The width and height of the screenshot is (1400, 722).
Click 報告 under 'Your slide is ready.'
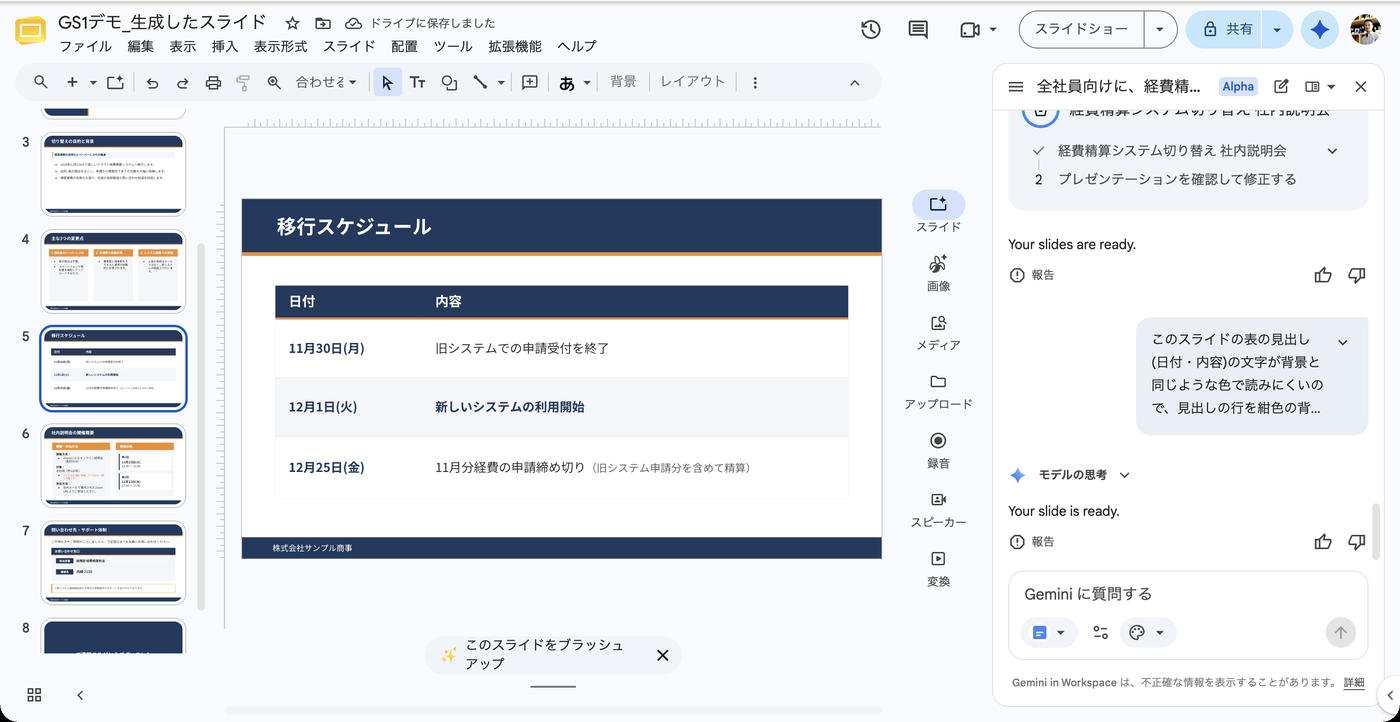(x=1033, y=542)
